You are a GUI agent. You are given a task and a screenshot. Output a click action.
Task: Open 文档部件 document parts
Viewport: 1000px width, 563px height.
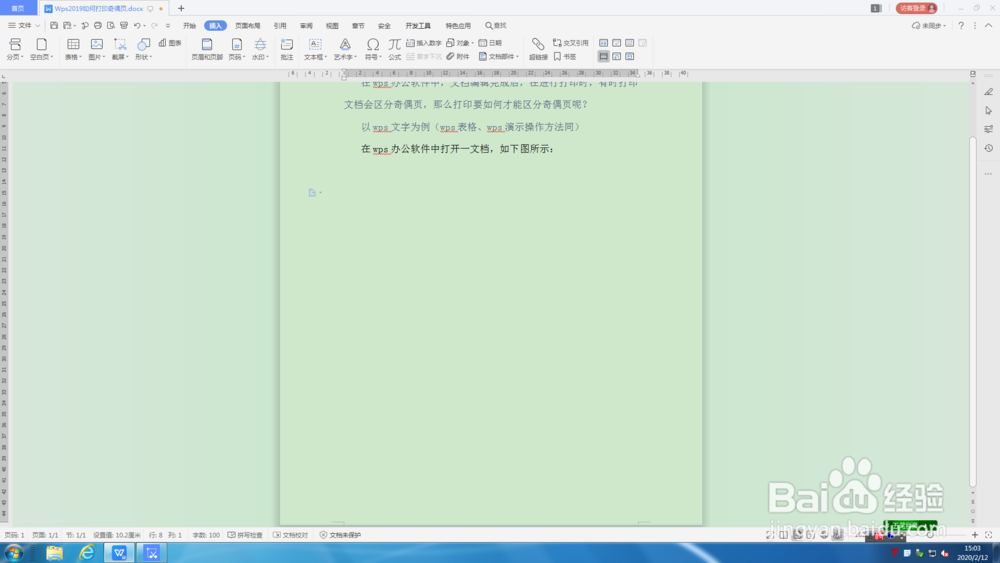point(498,56)
